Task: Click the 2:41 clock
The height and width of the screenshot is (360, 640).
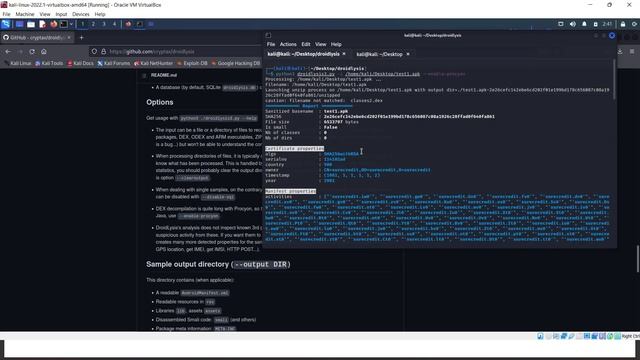Action: point(607,24)
